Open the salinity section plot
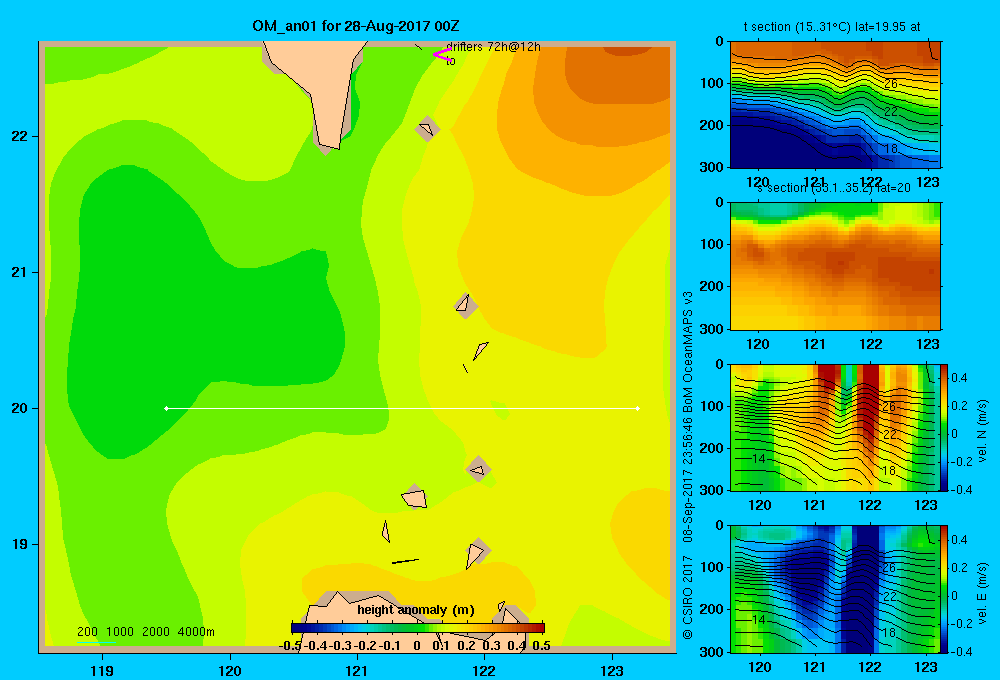 tap(835, 266)
